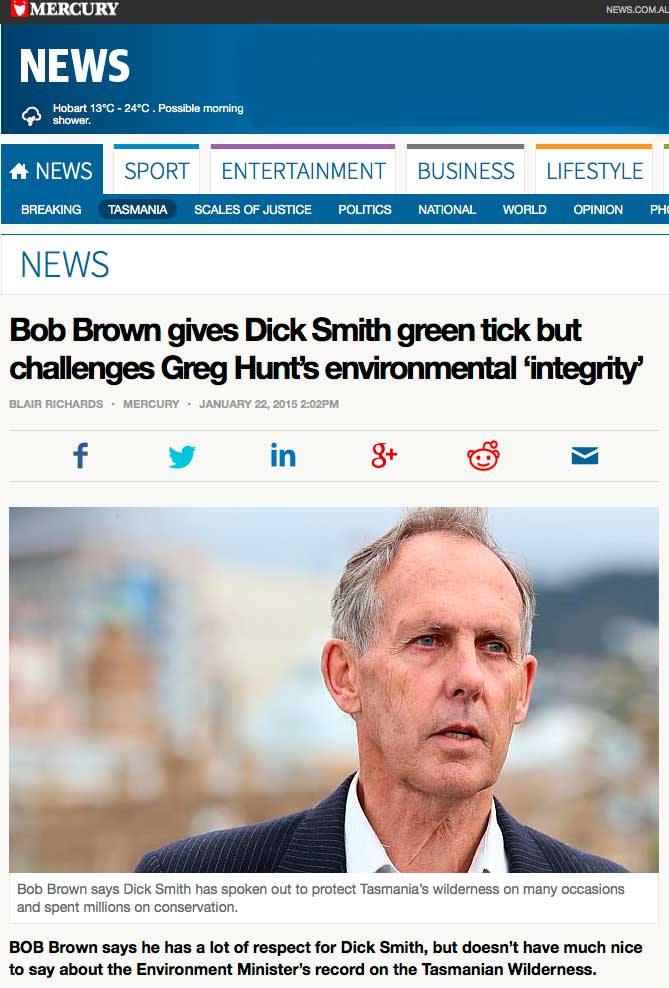
Task: Open the Lifestyle tab
Action: [x=594, y=171]
